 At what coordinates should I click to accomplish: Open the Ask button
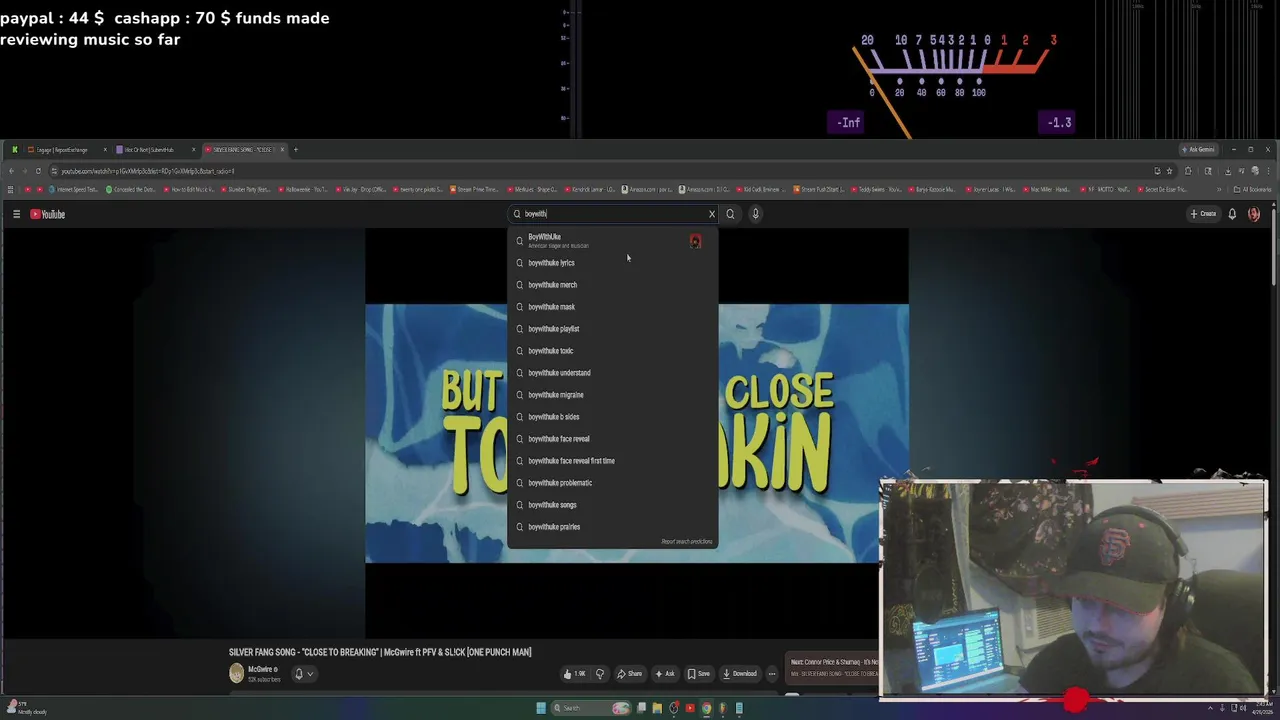pos(664,674)
